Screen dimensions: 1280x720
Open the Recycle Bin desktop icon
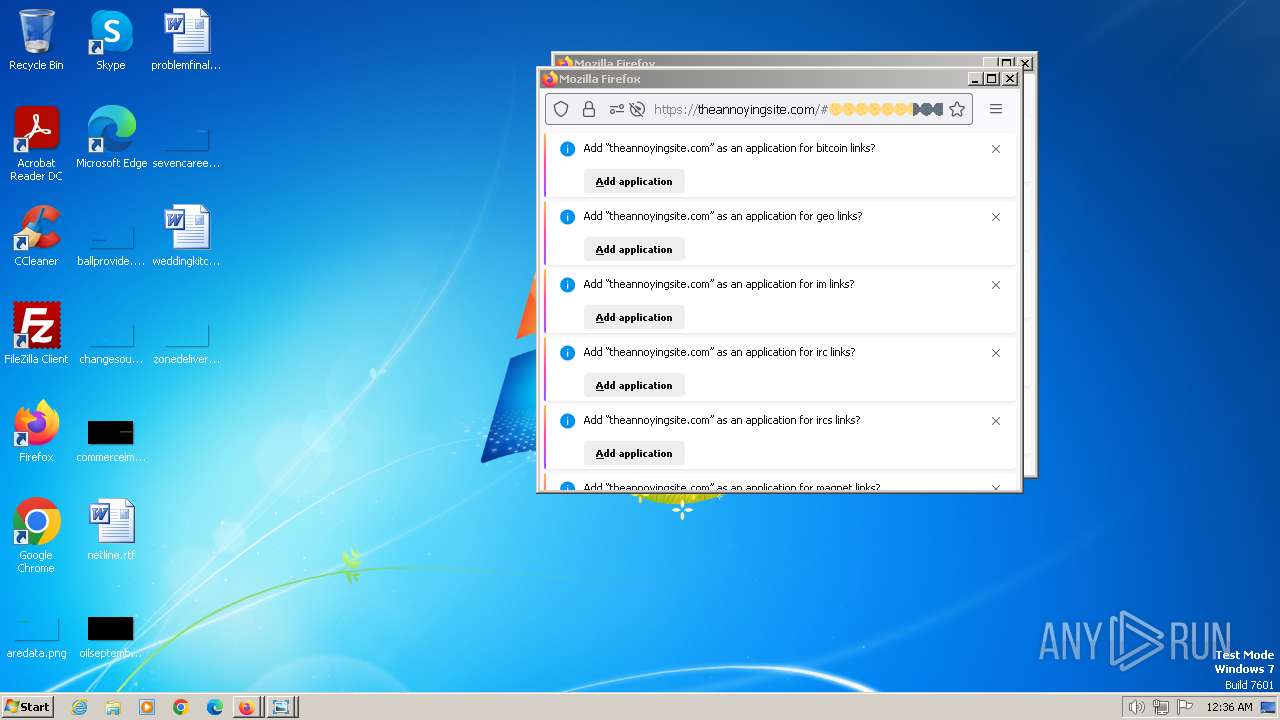[x=36, y=41]
